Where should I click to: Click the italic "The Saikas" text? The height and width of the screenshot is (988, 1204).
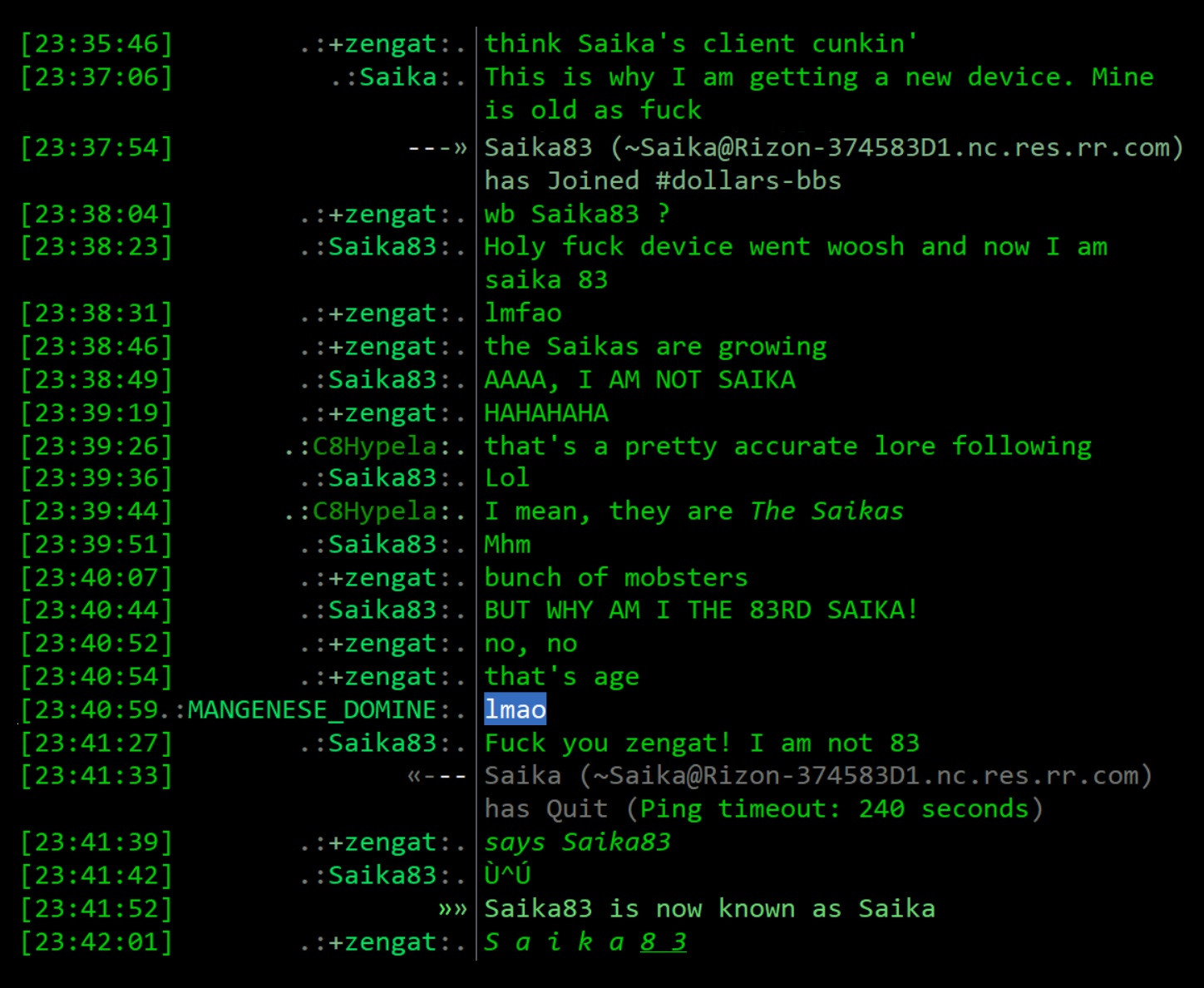click(x=827, y=511)
